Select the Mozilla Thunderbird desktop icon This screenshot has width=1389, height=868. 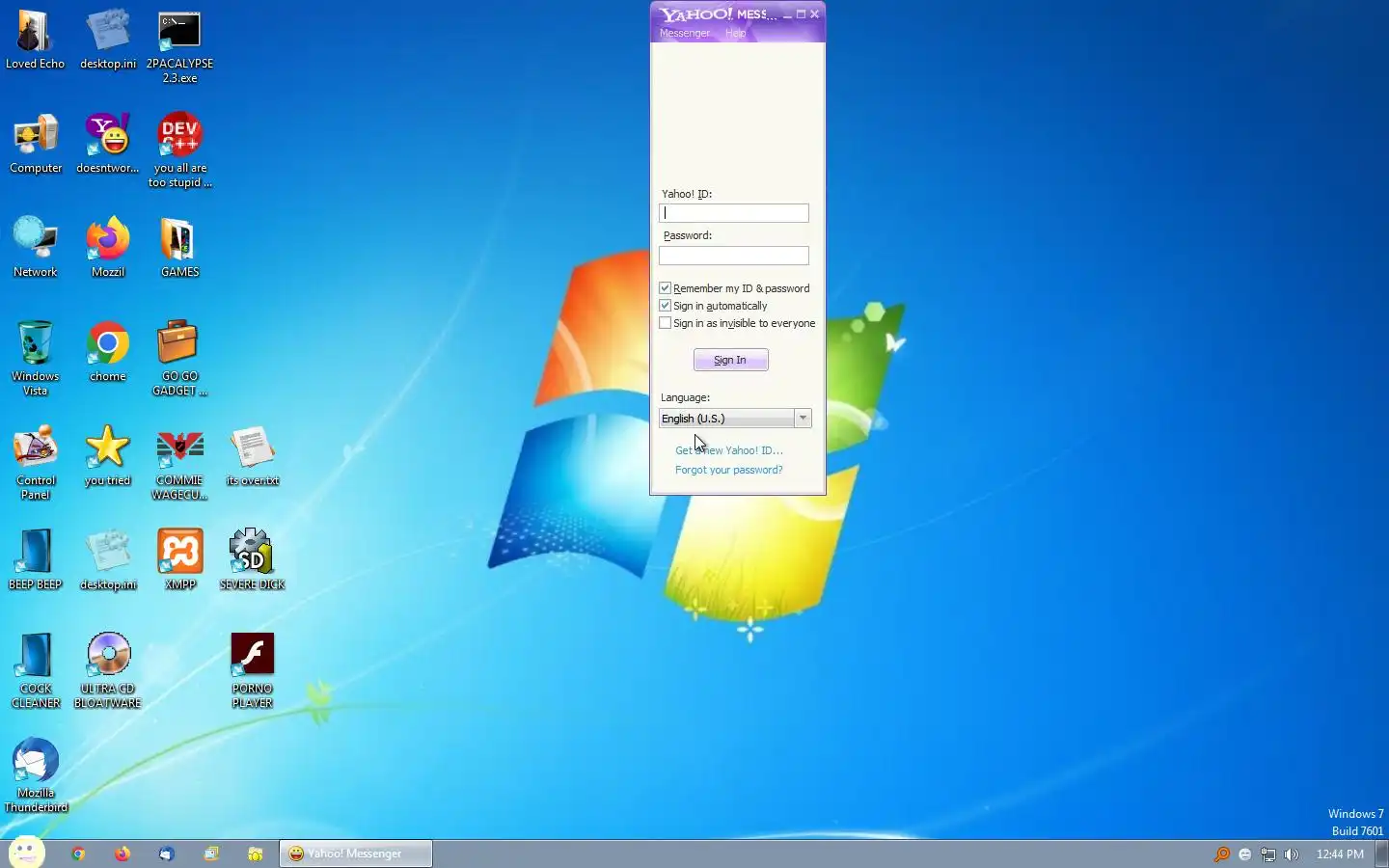tap(36, 775)
